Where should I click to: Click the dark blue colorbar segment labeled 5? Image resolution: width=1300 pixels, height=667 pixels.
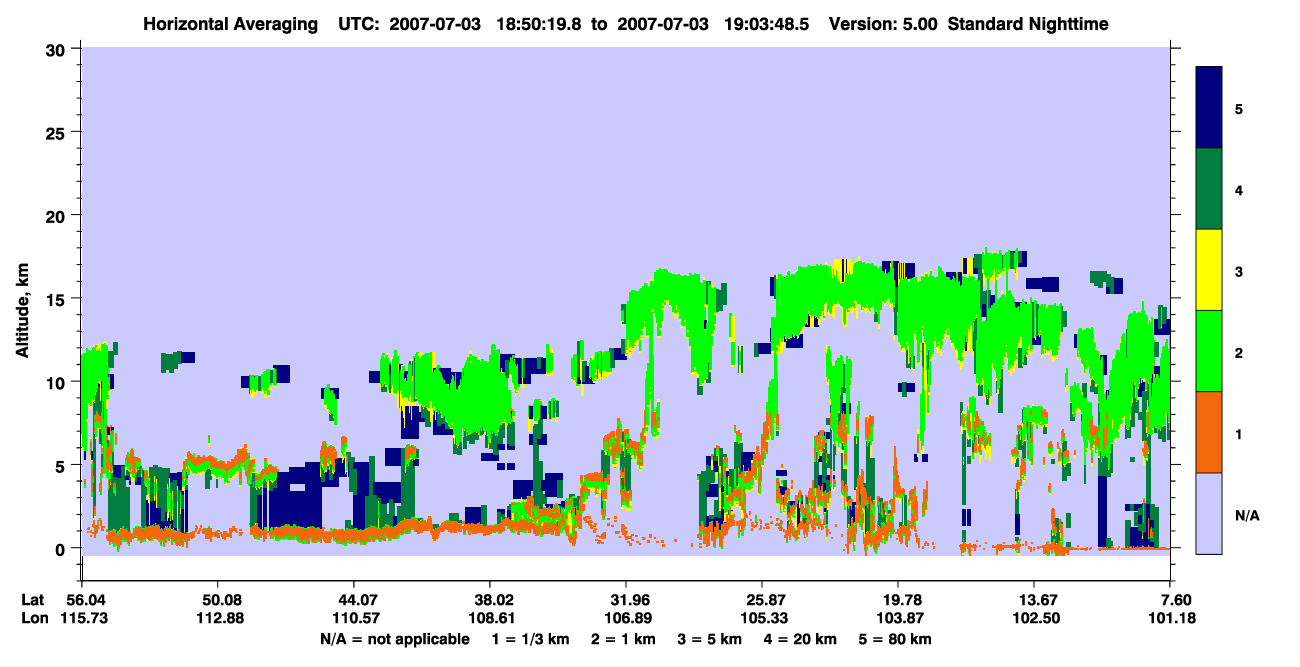point(1209,108)
